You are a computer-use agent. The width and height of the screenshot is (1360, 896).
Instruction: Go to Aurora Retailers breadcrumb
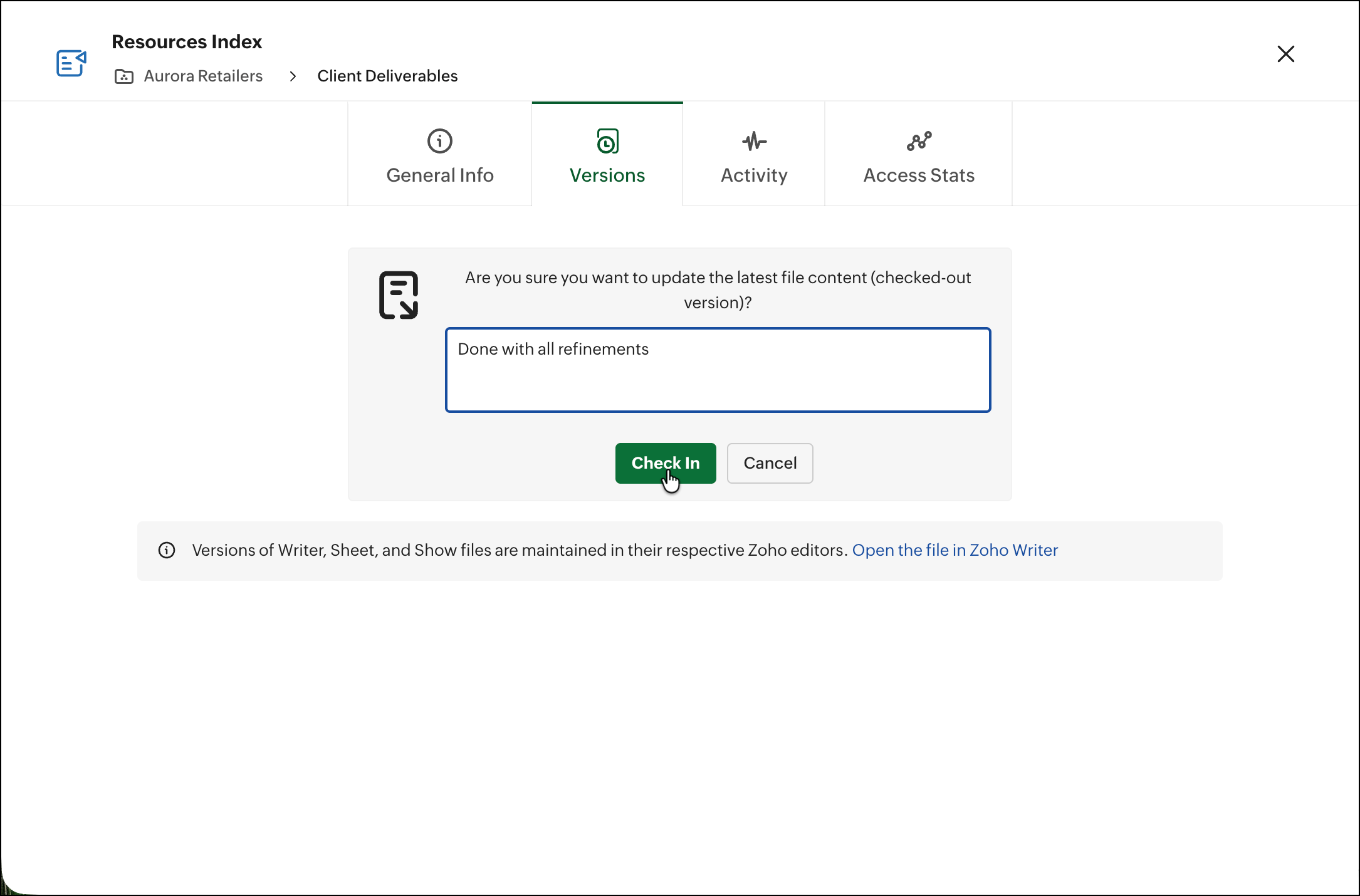click(203, 76)
